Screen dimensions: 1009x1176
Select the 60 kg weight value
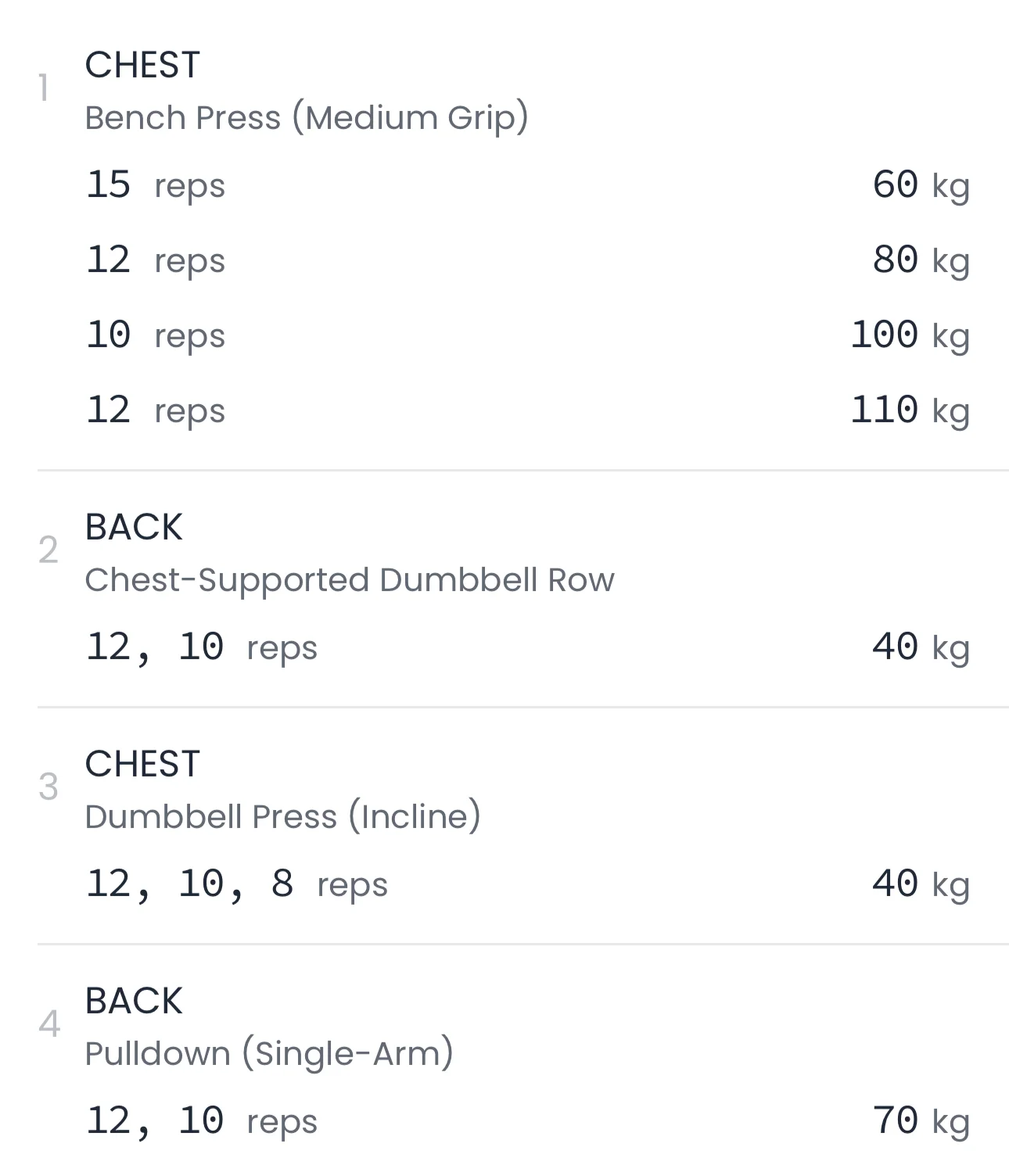point(920,185)
